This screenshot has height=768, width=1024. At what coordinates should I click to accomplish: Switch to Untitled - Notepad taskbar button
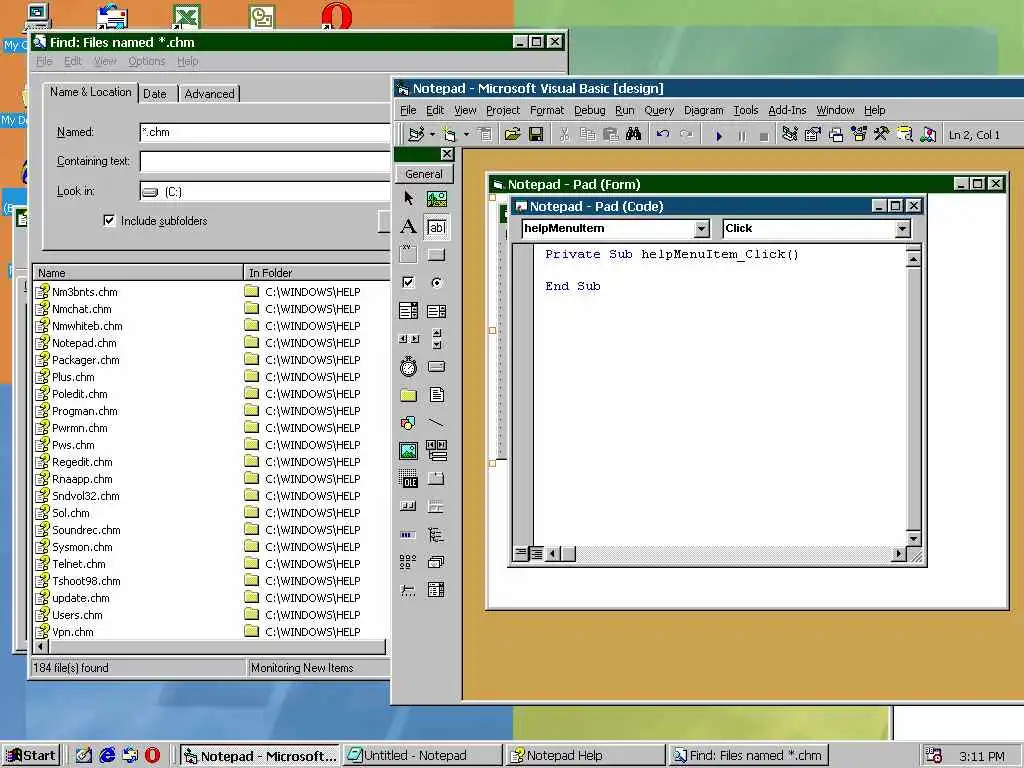(422, 756)
